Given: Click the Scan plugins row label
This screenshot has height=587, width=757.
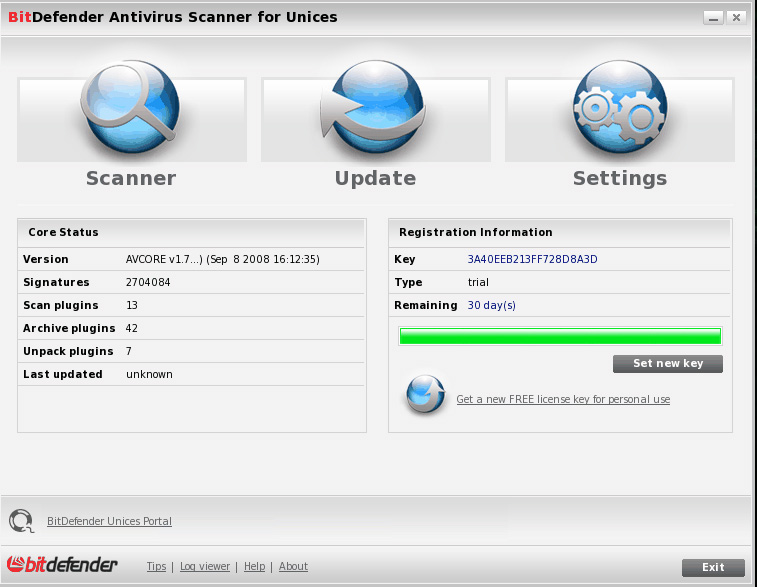Looking at the screenshot, I should click(x=60, y=306).
